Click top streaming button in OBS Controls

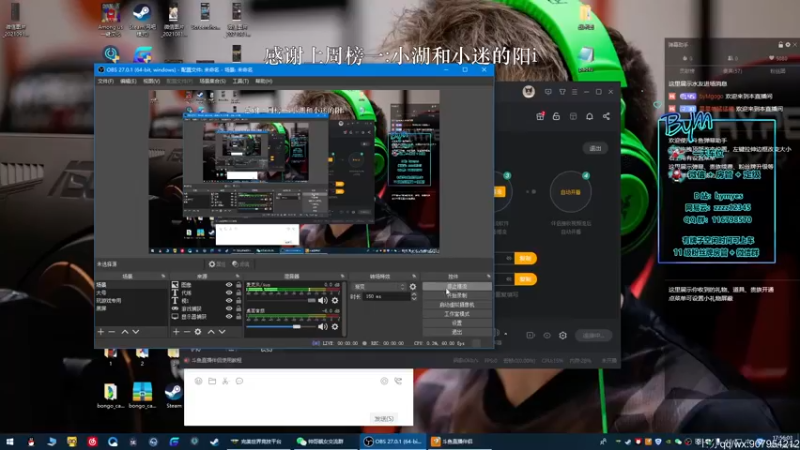tap(457, 287)
